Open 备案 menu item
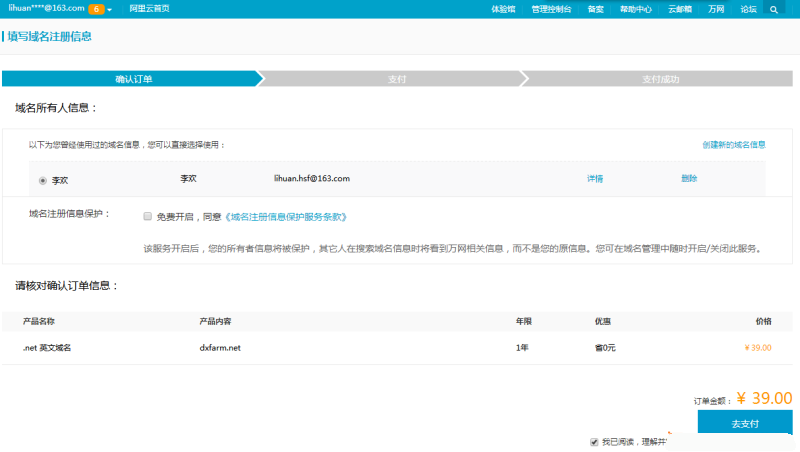Viewport: 800px width, 452px height. [595, 9]
